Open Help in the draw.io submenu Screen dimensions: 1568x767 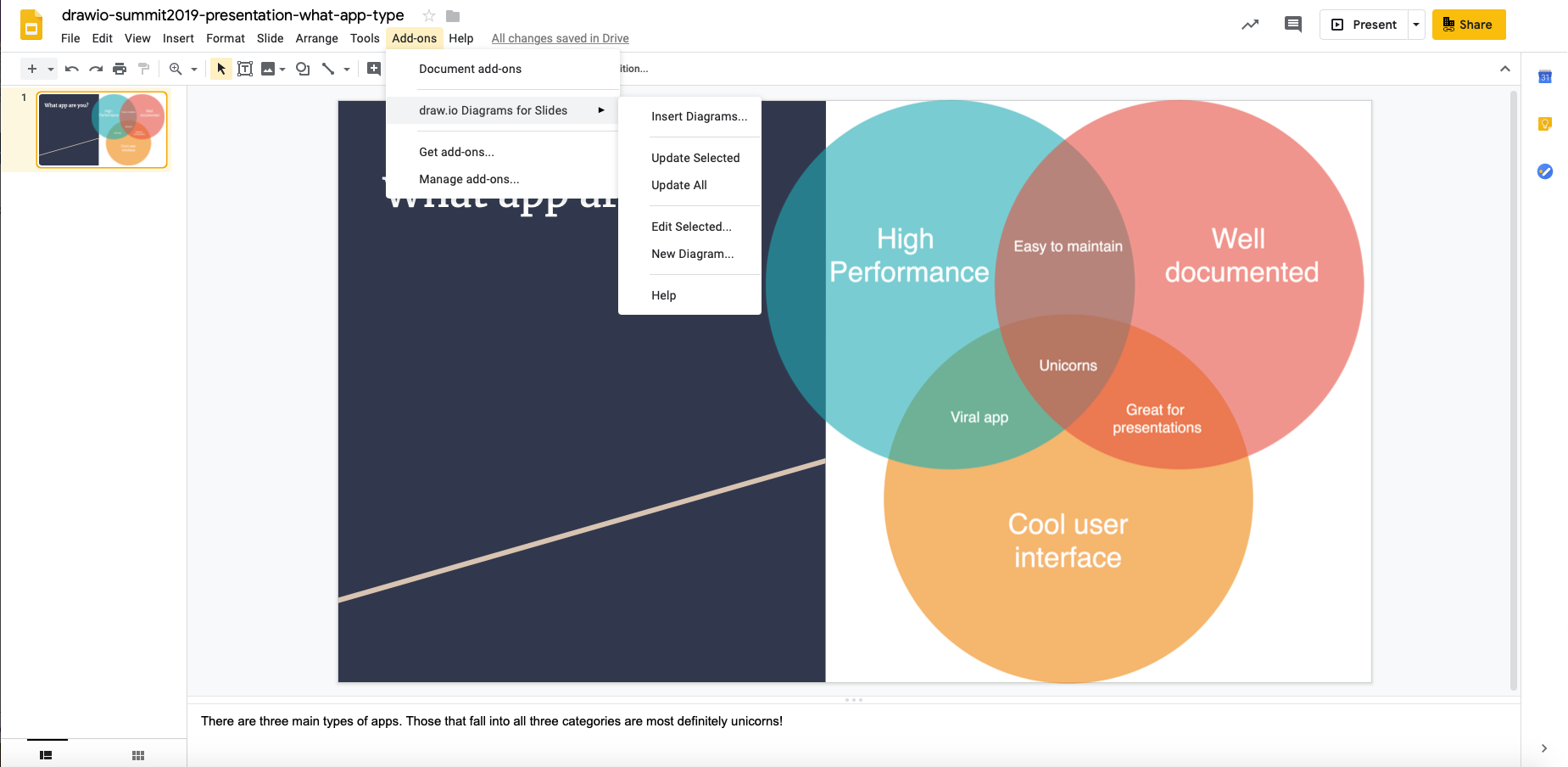(689, 295)
